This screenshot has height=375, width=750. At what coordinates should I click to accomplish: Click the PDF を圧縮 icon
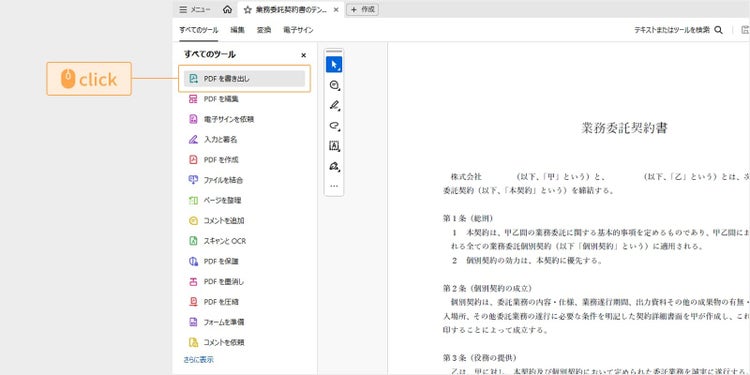click(193, 302)
